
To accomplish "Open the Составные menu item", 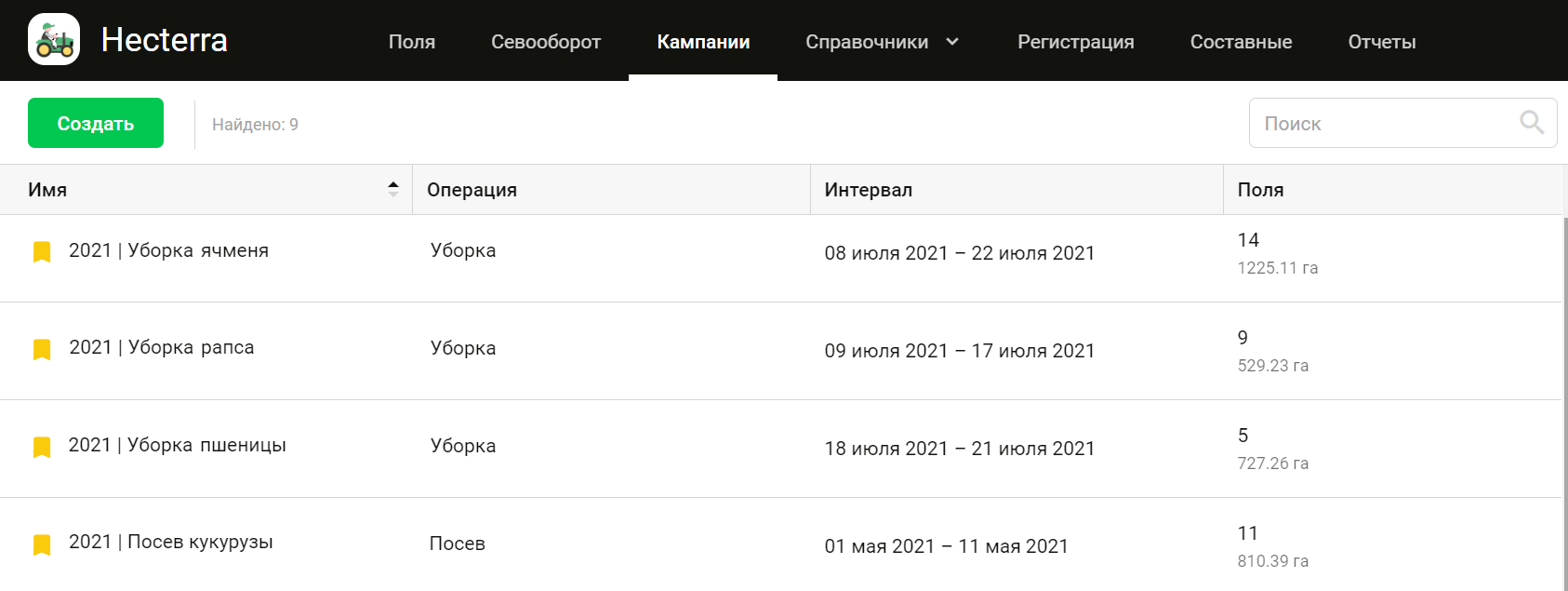I will click(x=1241, y=42).
